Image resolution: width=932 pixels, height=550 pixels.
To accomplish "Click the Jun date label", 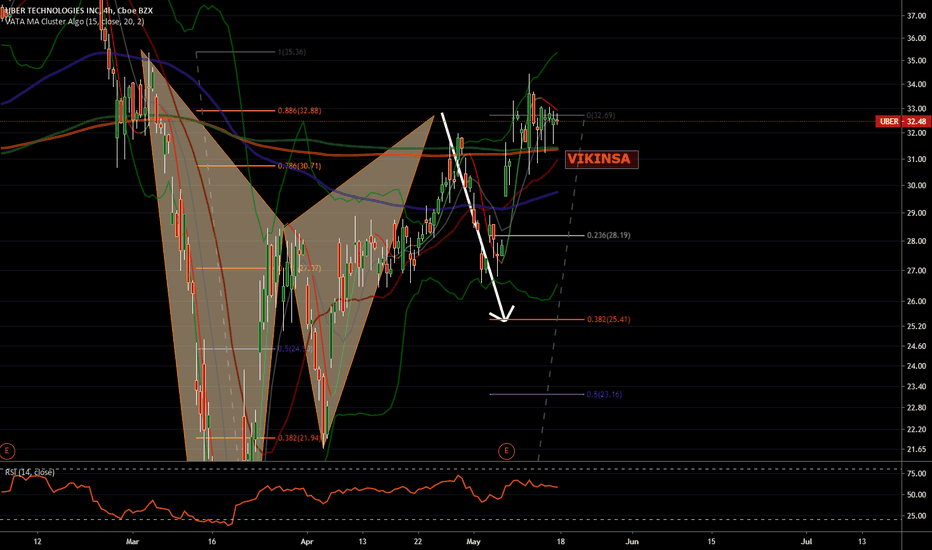I will 632,542.
